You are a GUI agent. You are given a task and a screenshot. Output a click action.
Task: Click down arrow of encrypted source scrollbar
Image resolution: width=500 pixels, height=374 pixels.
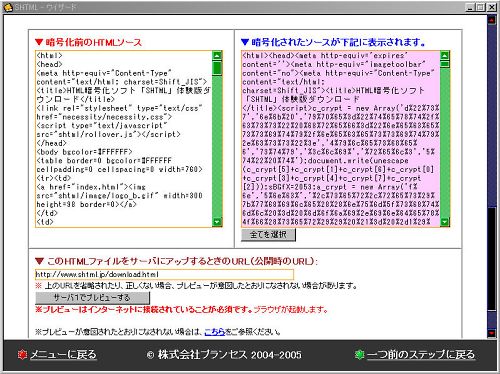tap(445, 222)
